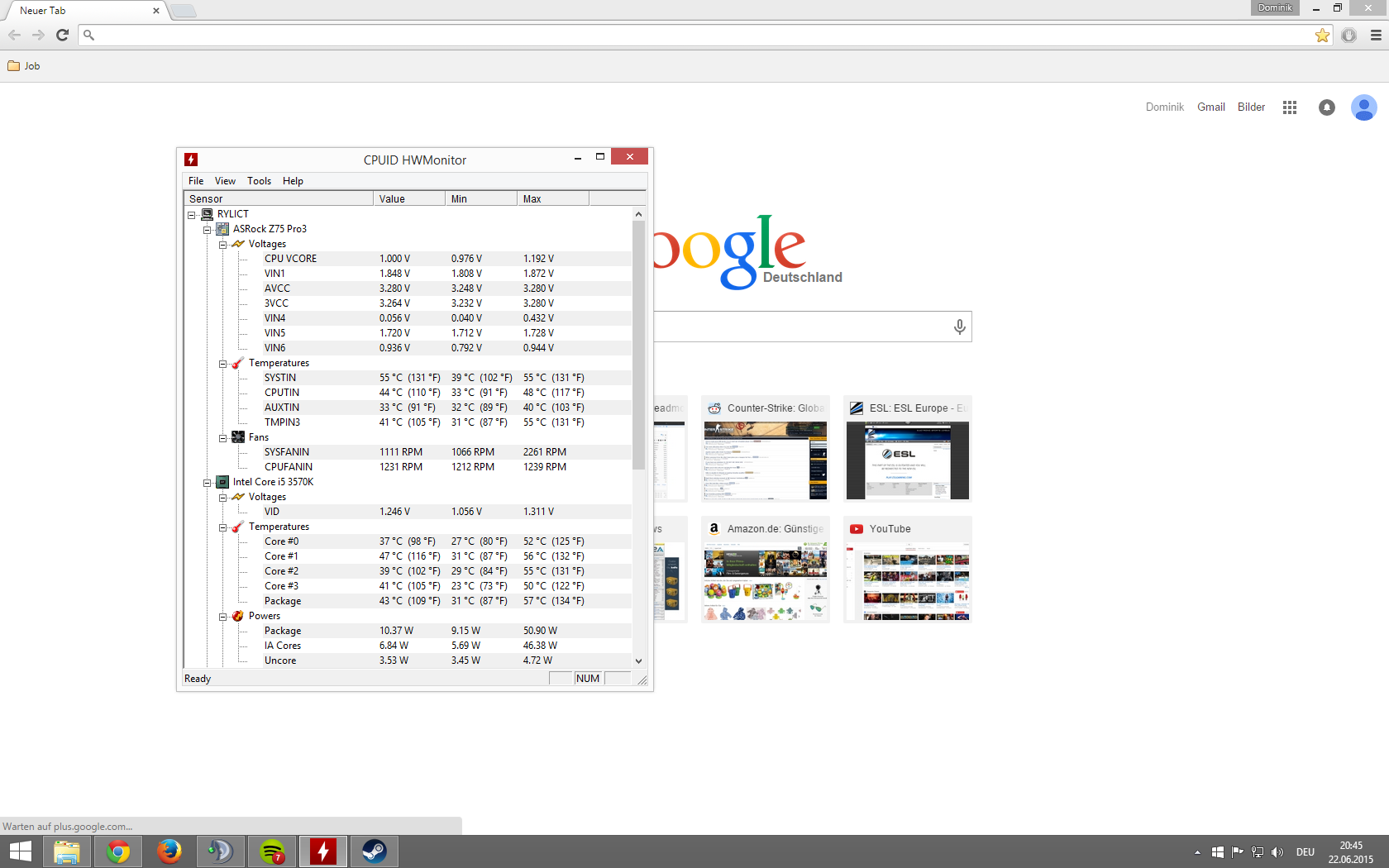Launch Firefox from the taskbar
This screenshot has height=868, width=1389.
(169, 851)
